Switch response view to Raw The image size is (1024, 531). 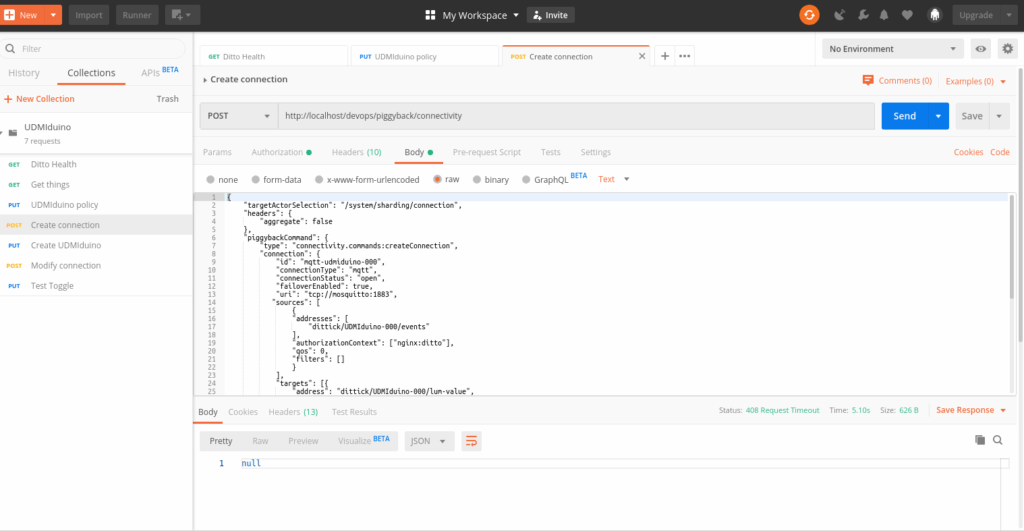tap(260, 442)
